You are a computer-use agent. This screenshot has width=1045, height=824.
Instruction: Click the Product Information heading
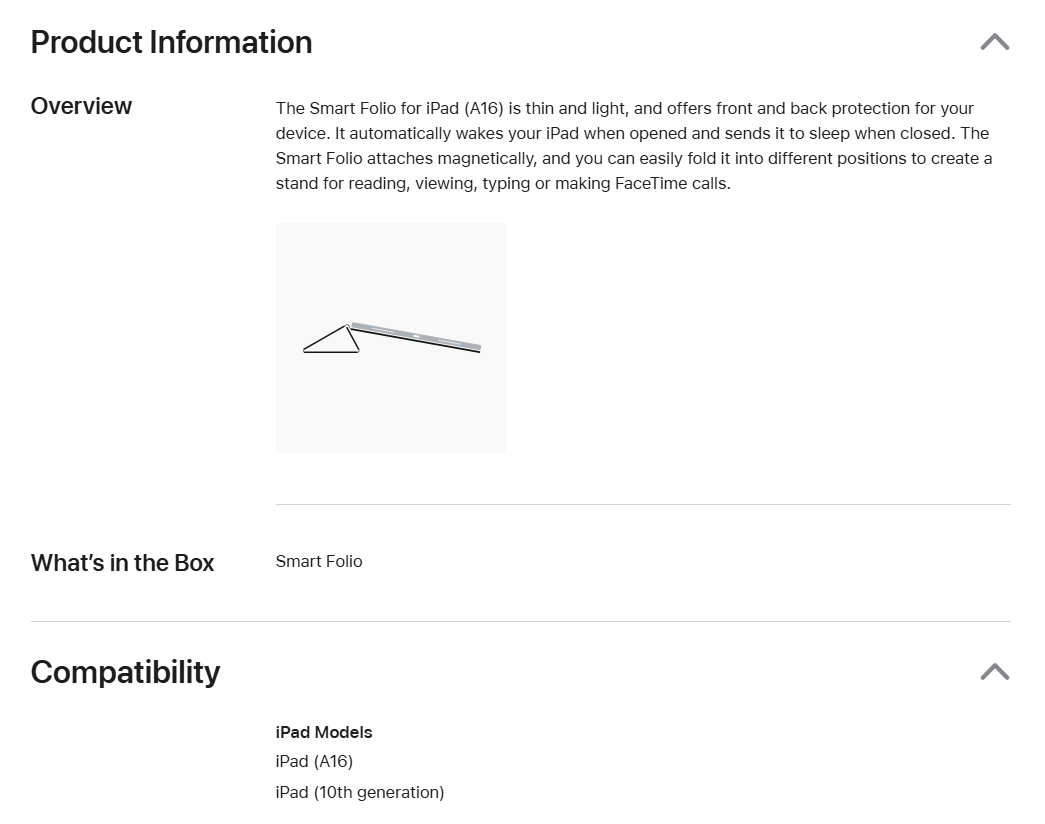[171, 42]
